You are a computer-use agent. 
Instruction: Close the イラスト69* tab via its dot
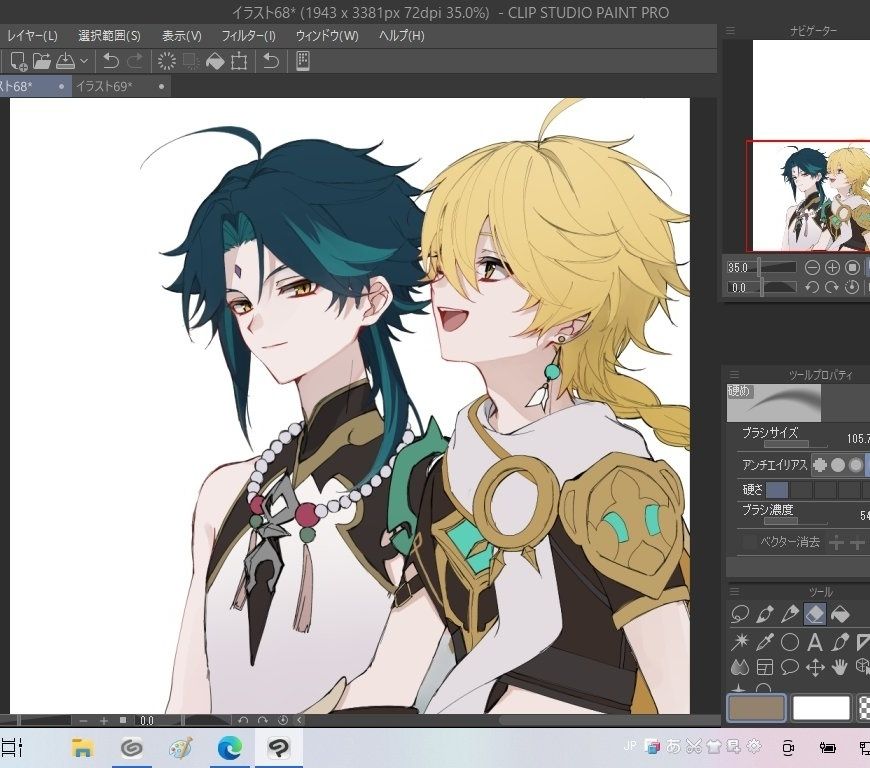coord(161,87)
